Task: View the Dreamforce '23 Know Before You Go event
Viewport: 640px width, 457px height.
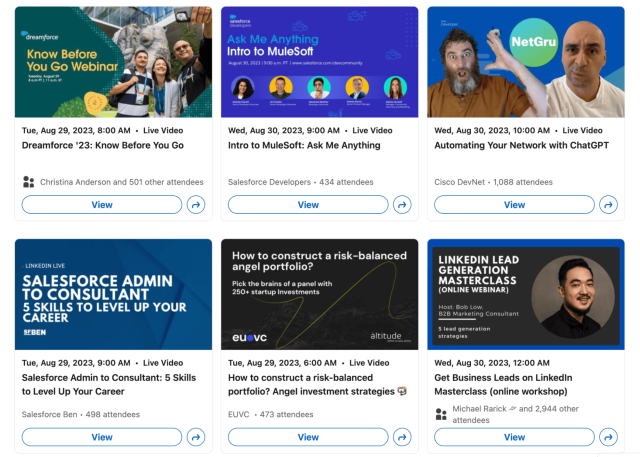Action: coord(102,205)
